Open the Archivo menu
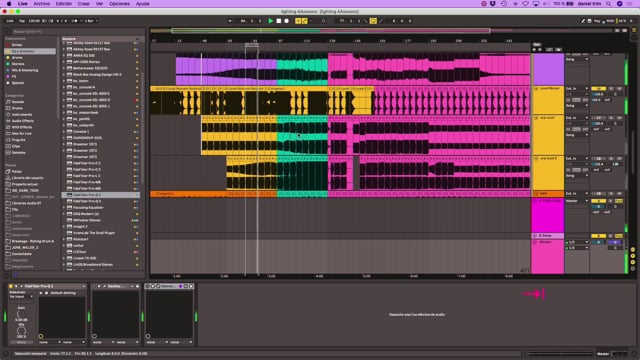Screen dimensions: 640x360 (42, 4)
